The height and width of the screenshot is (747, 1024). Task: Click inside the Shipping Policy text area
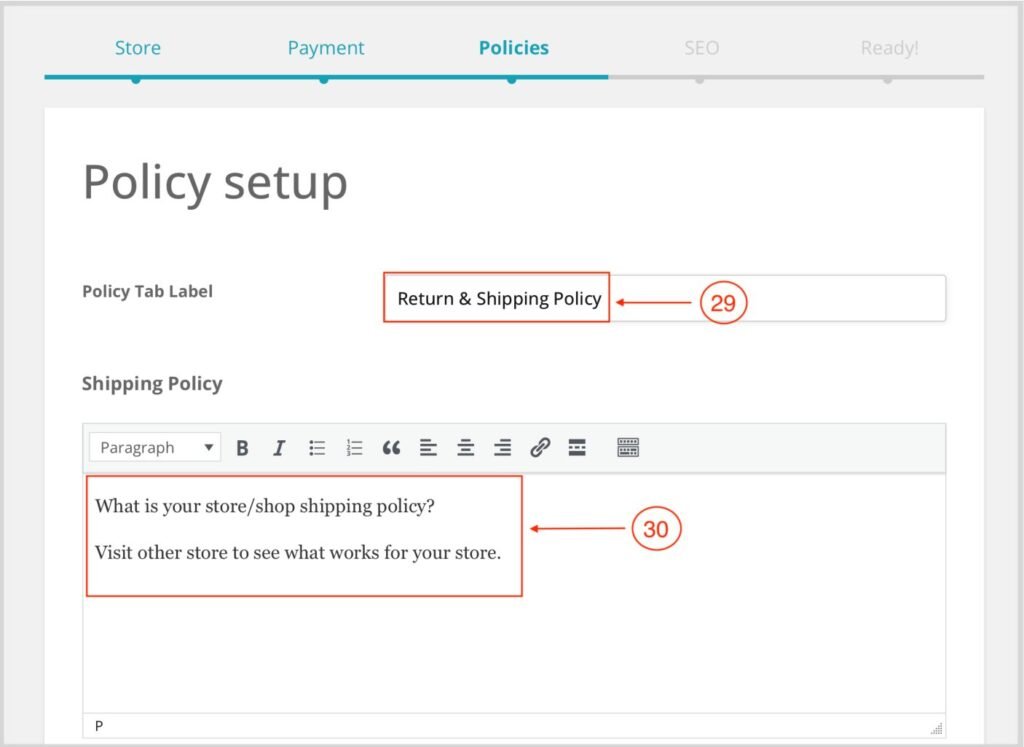(x=514, y=640)
